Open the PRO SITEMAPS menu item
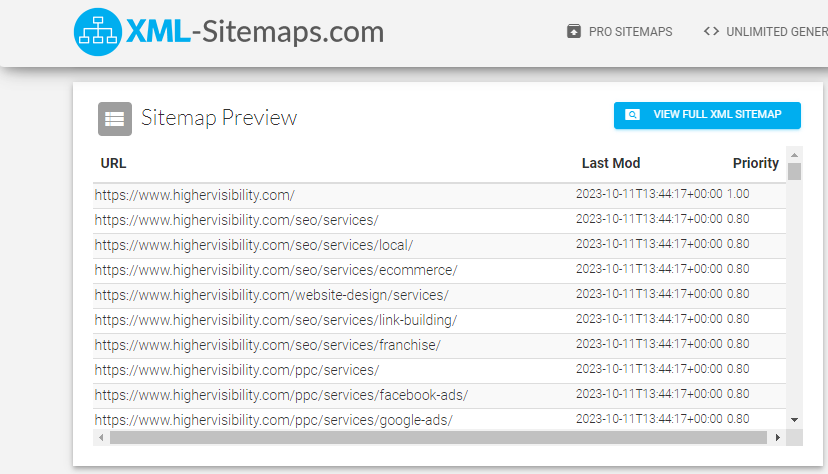 (631, 32)
